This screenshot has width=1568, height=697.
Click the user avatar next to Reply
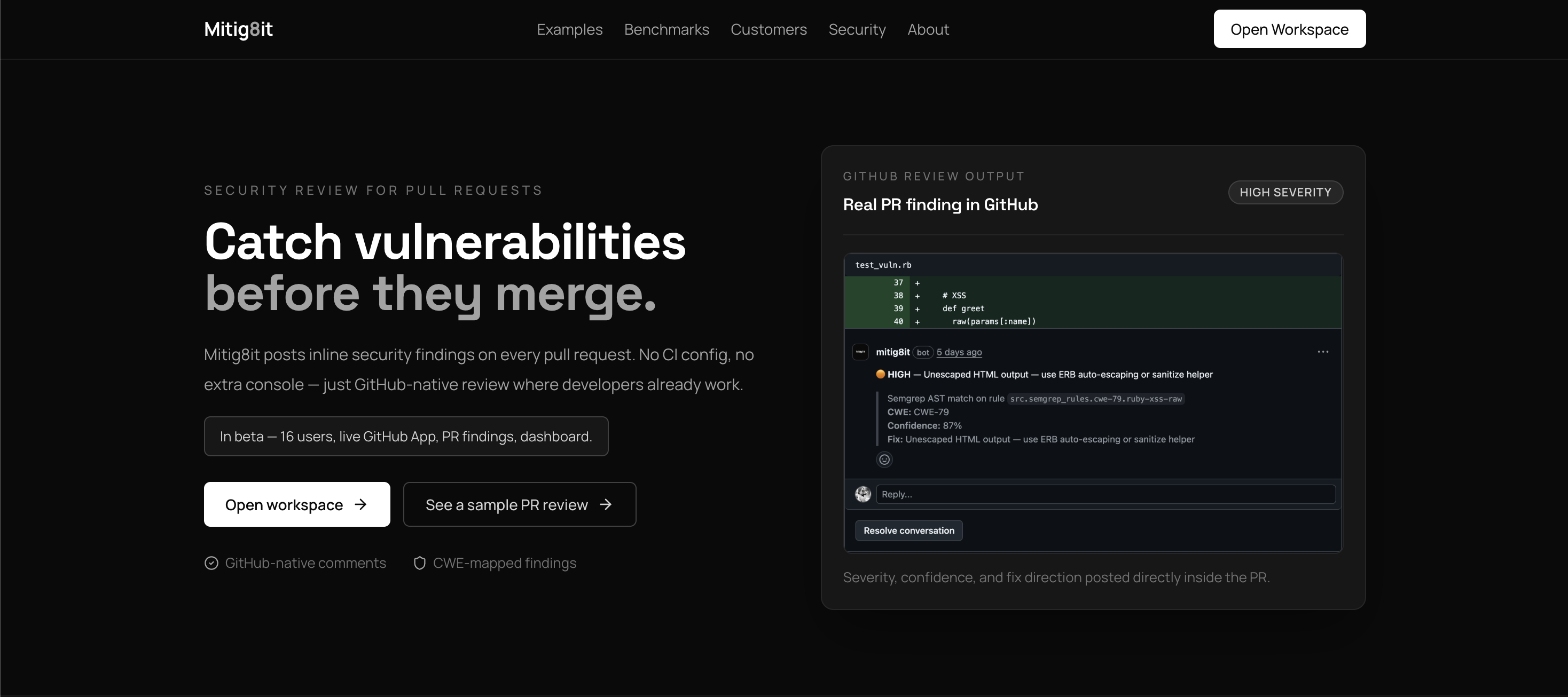tap(863, 494)
